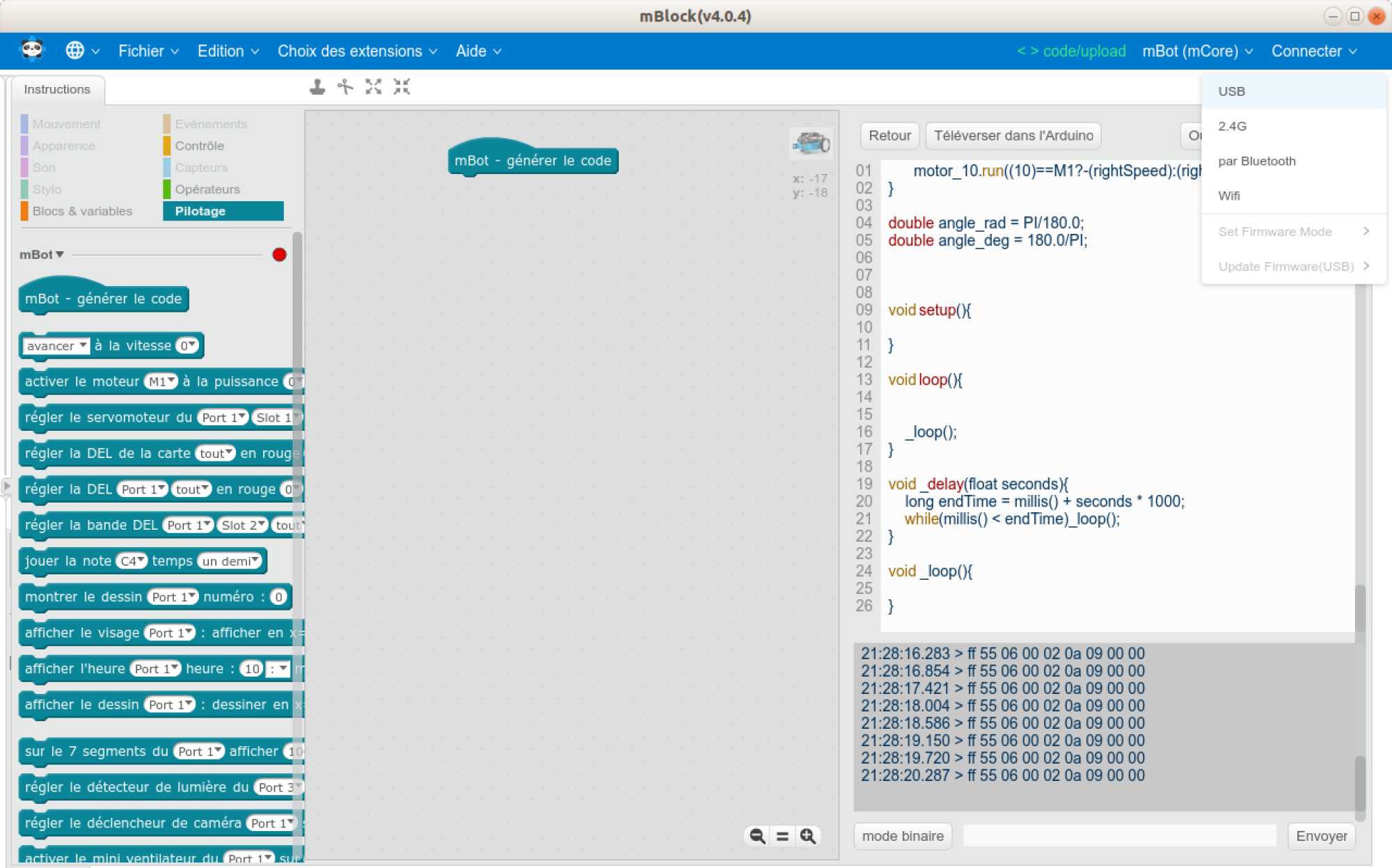Choose USB connection option

point(1294,91)
